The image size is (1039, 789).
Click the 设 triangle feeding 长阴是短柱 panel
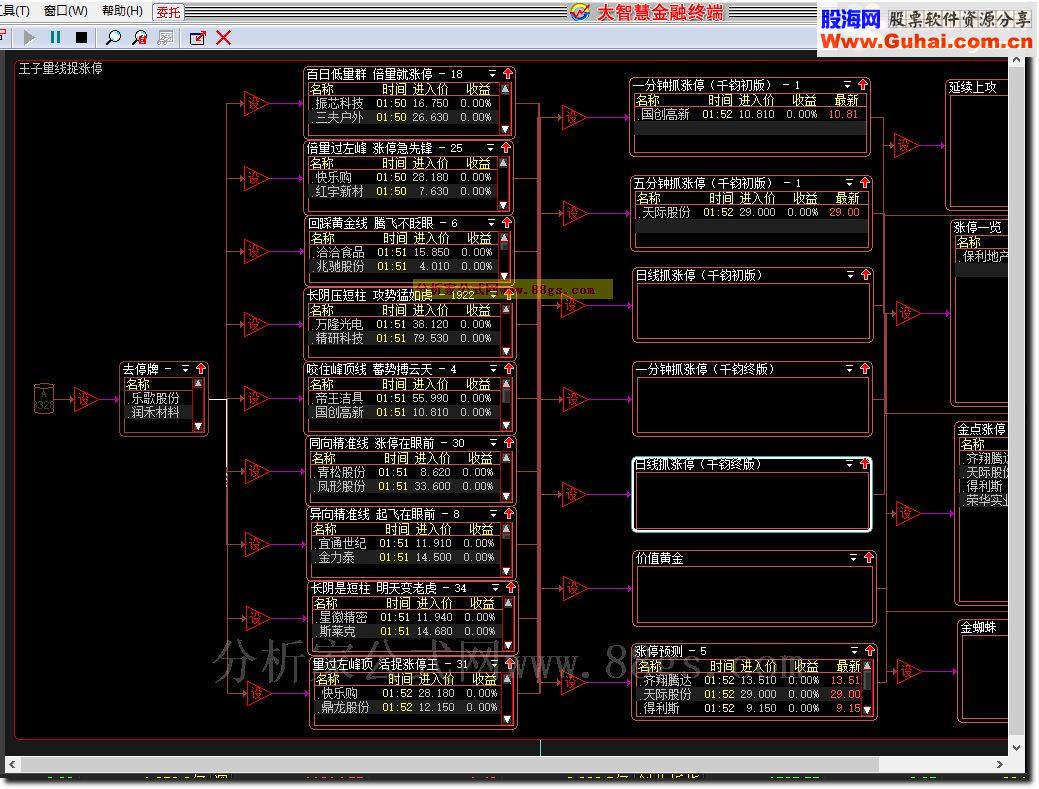pyautogui.click(x=257, y=619)
